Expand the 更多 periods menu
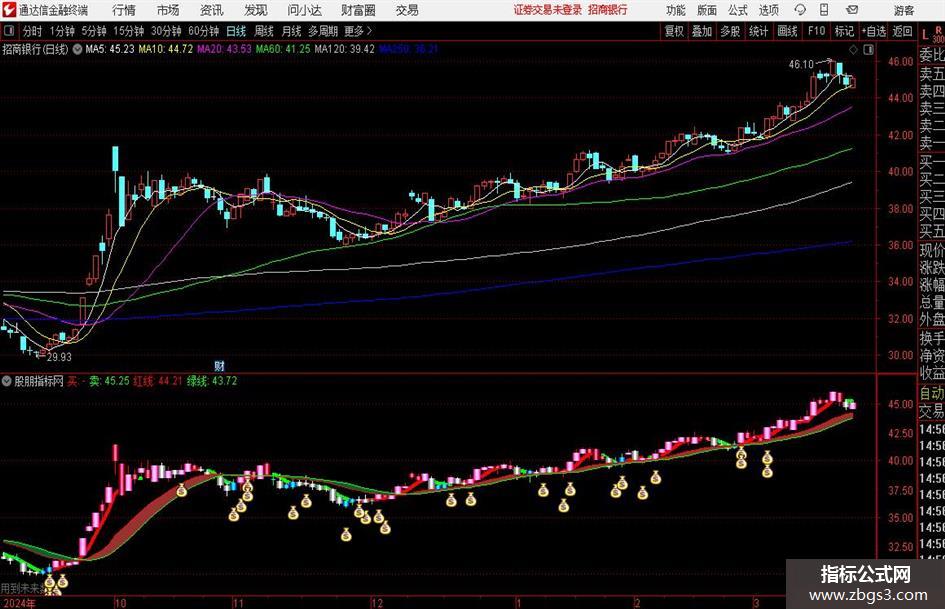Viewport: 945px width, 609px height. tap(357, 31)
